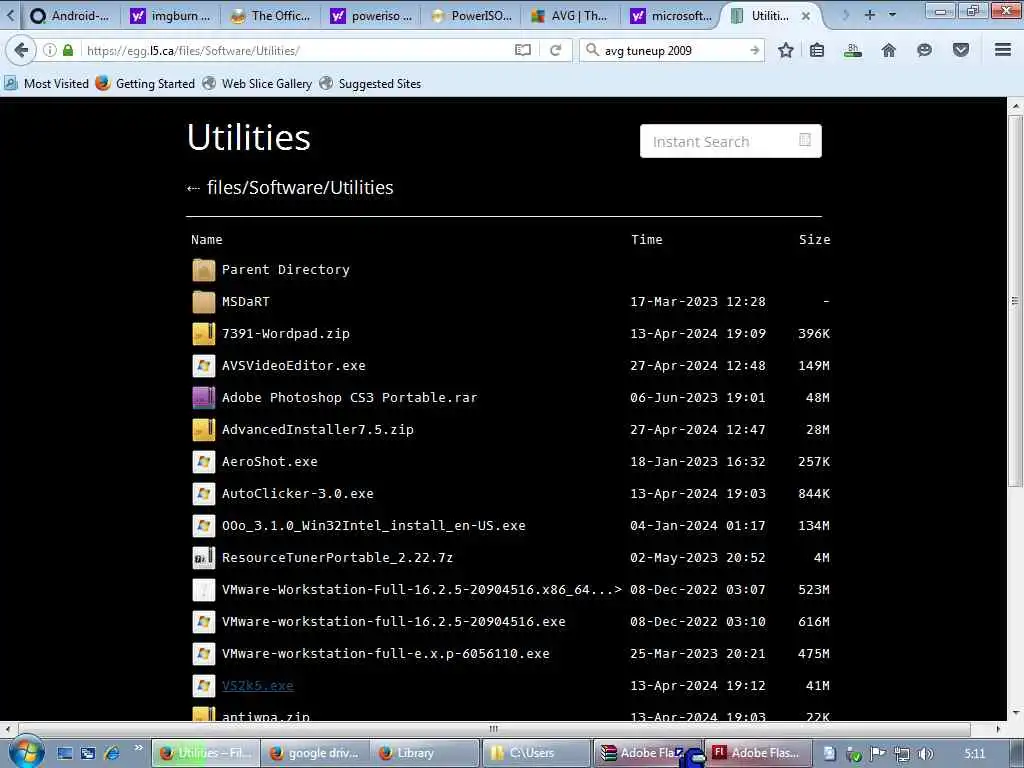Switch to the imgburn tab

point(171,16)
